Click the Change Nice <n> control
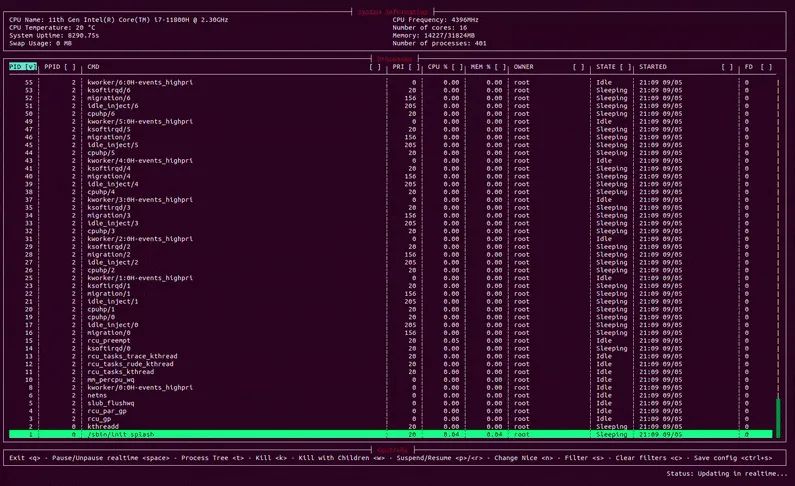The image size is (795, 486). click(523, 458)
